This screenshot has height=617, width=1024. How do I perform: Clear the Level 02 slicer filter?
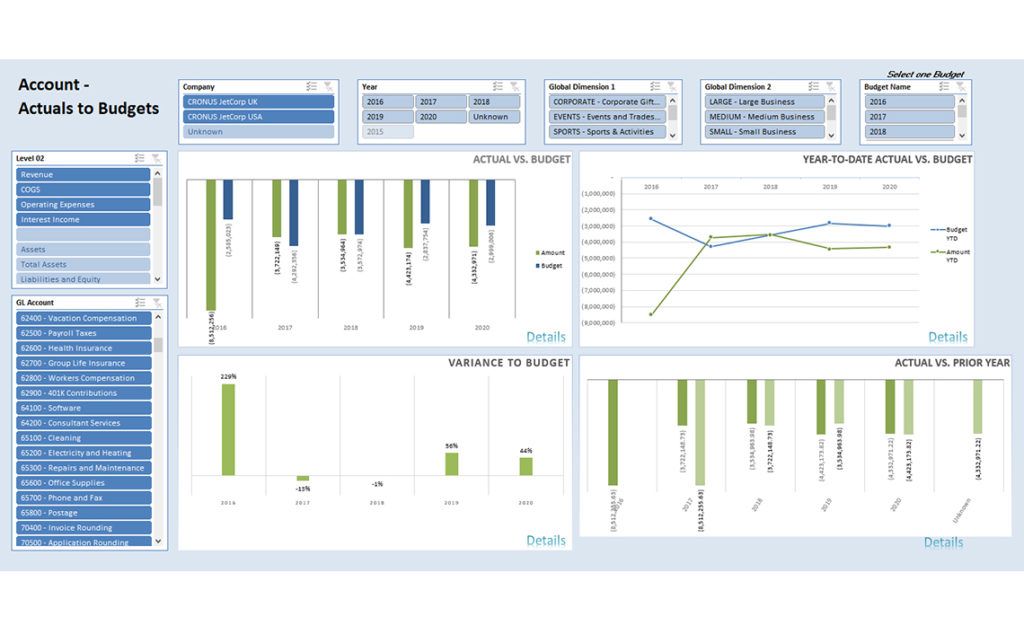[156, 158]
